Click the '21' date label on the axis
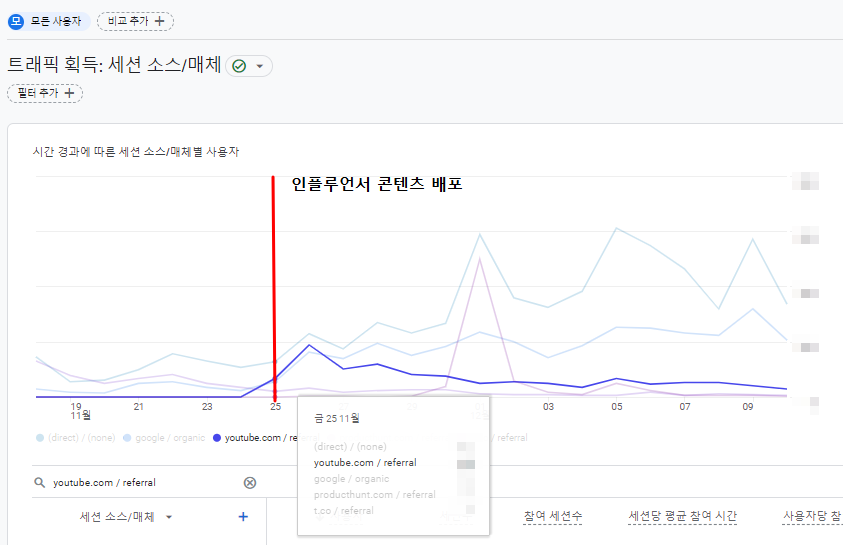 click(x=139, y=407)
